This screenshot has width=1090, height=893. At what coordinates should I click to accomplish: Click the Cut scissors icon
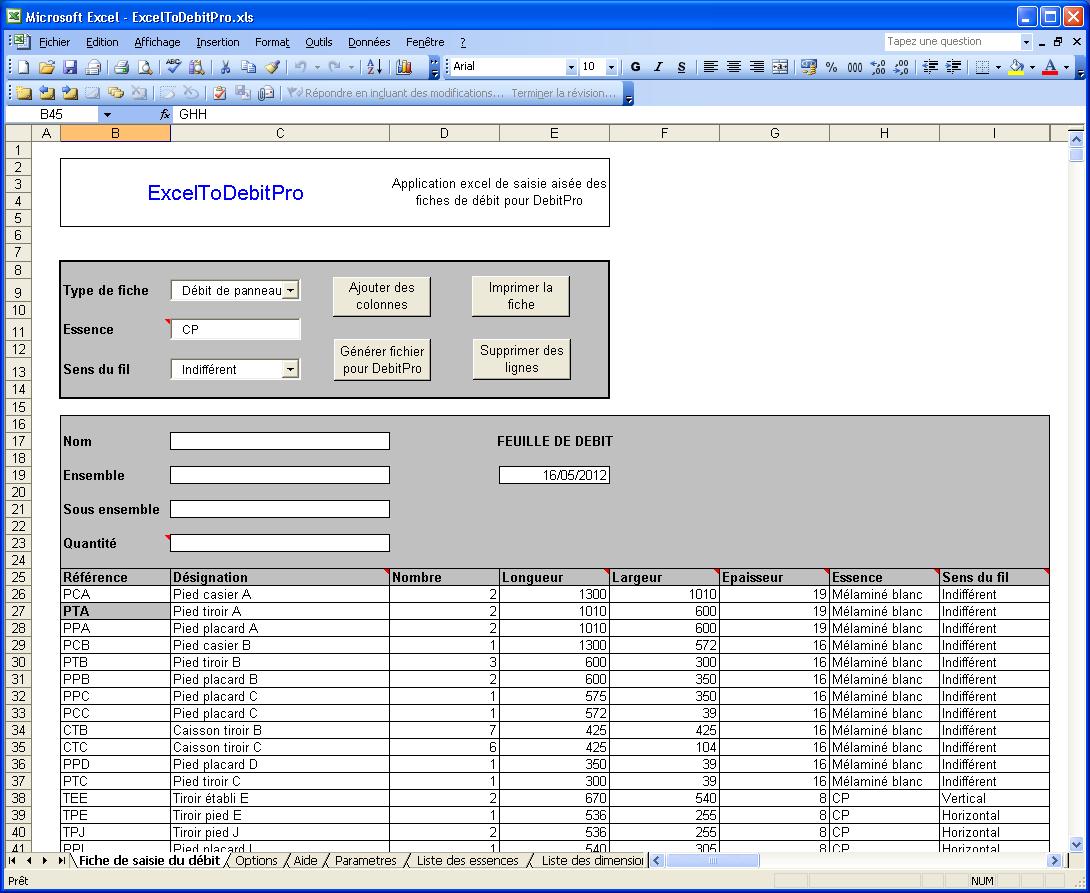225,67
